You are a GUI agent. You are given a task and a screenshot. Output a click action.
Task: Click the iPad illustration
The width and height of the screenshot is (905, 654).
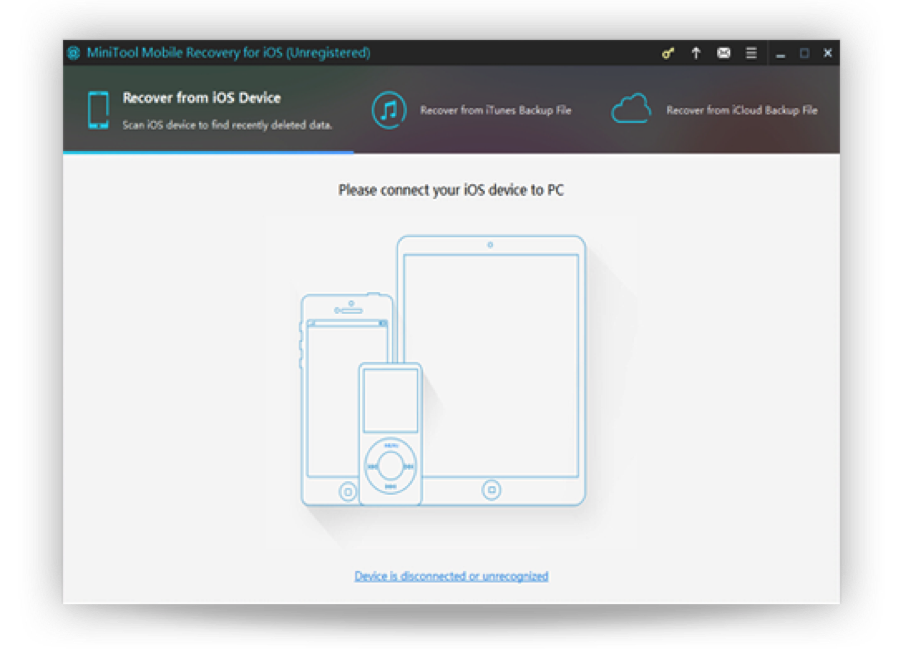pos(491,369)
